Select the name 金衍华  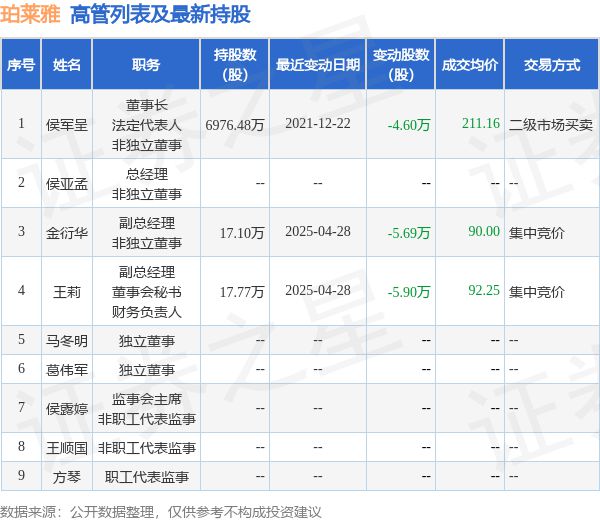[x=67, y=233]
